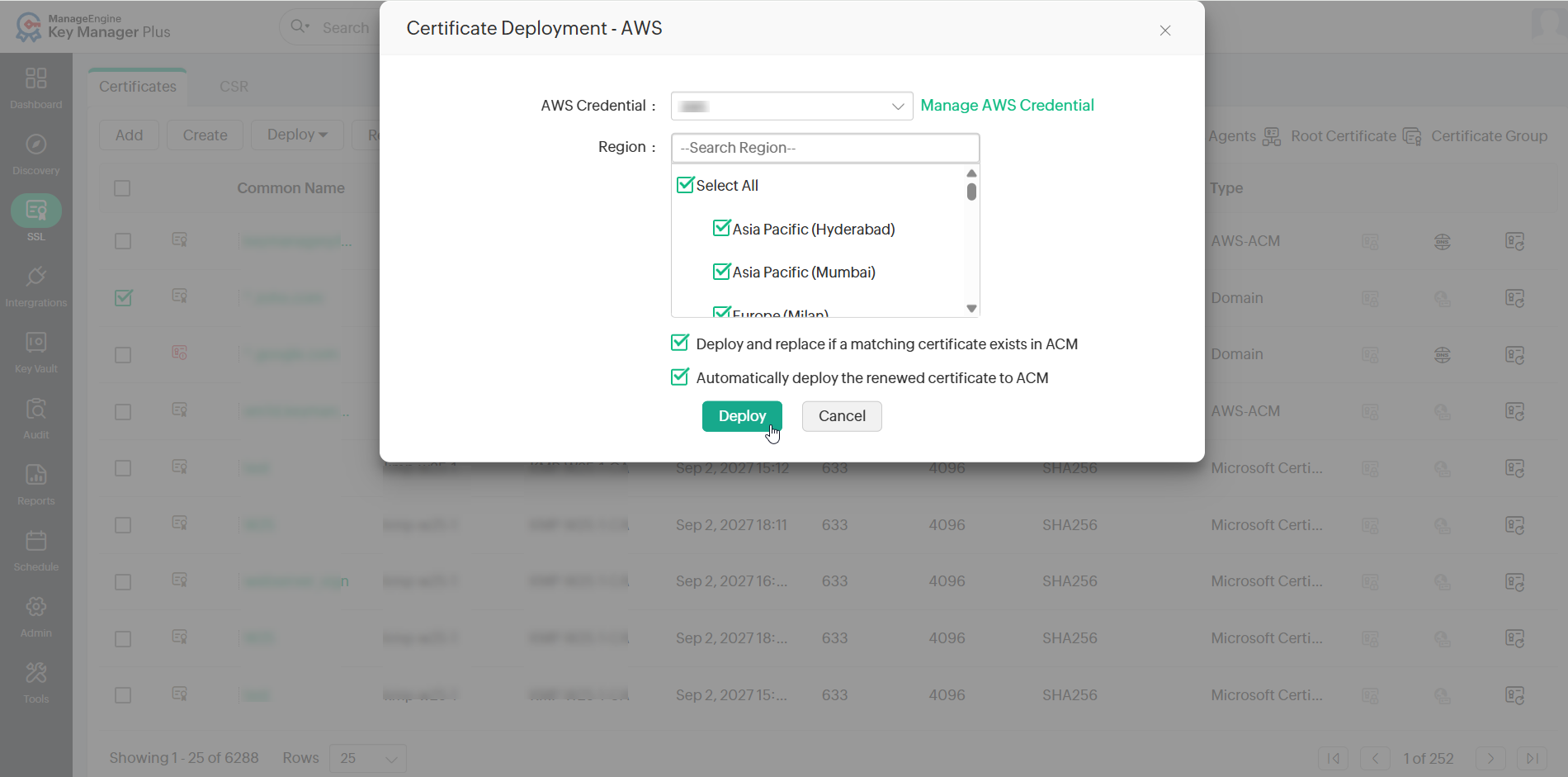The height and width of the screenshot is (777, 1568).
Task: Open the Discovery sidebar icon
Action: [x=35, y=145]
